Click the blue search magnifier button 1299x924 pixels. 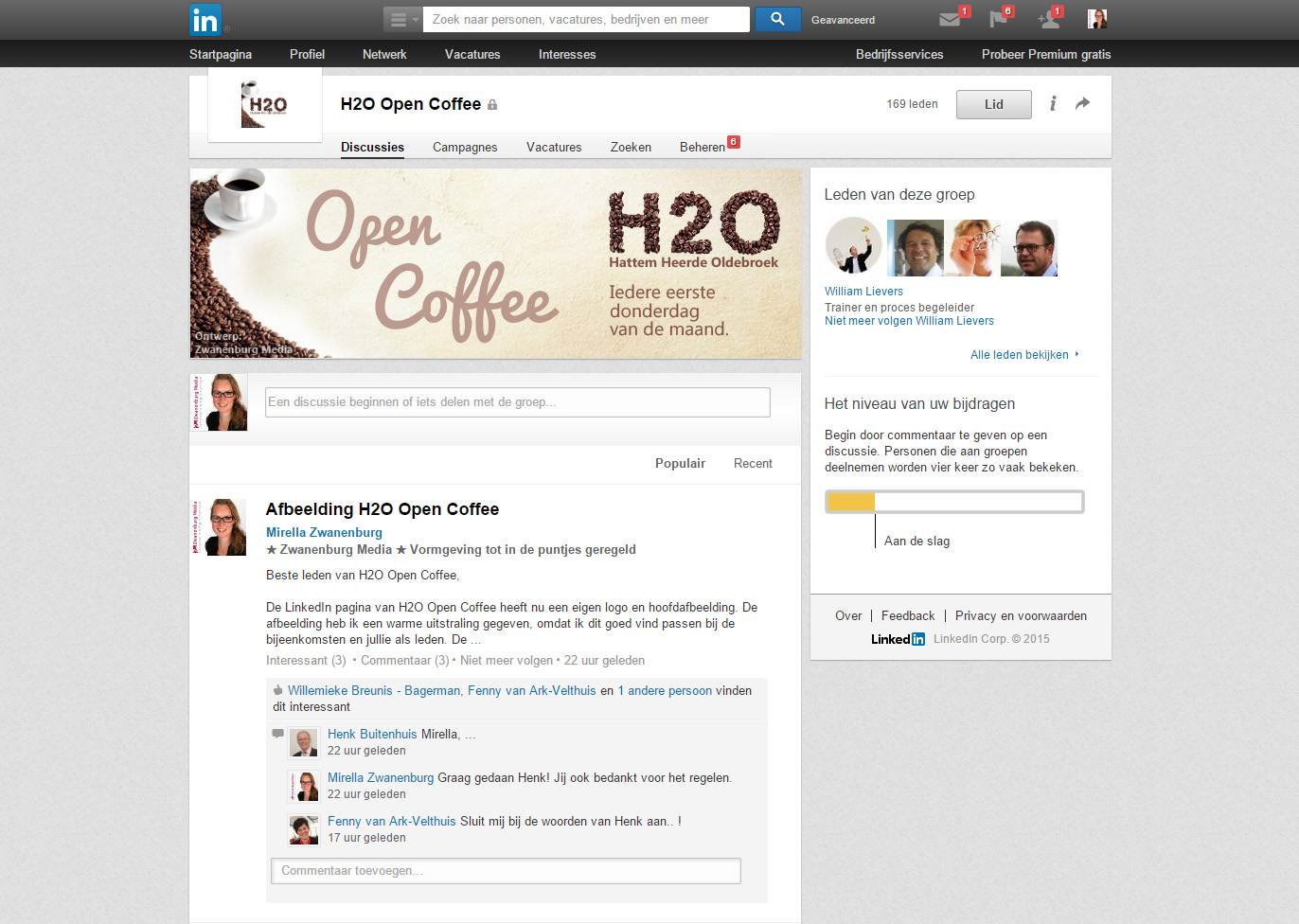[x=777, y=19]
